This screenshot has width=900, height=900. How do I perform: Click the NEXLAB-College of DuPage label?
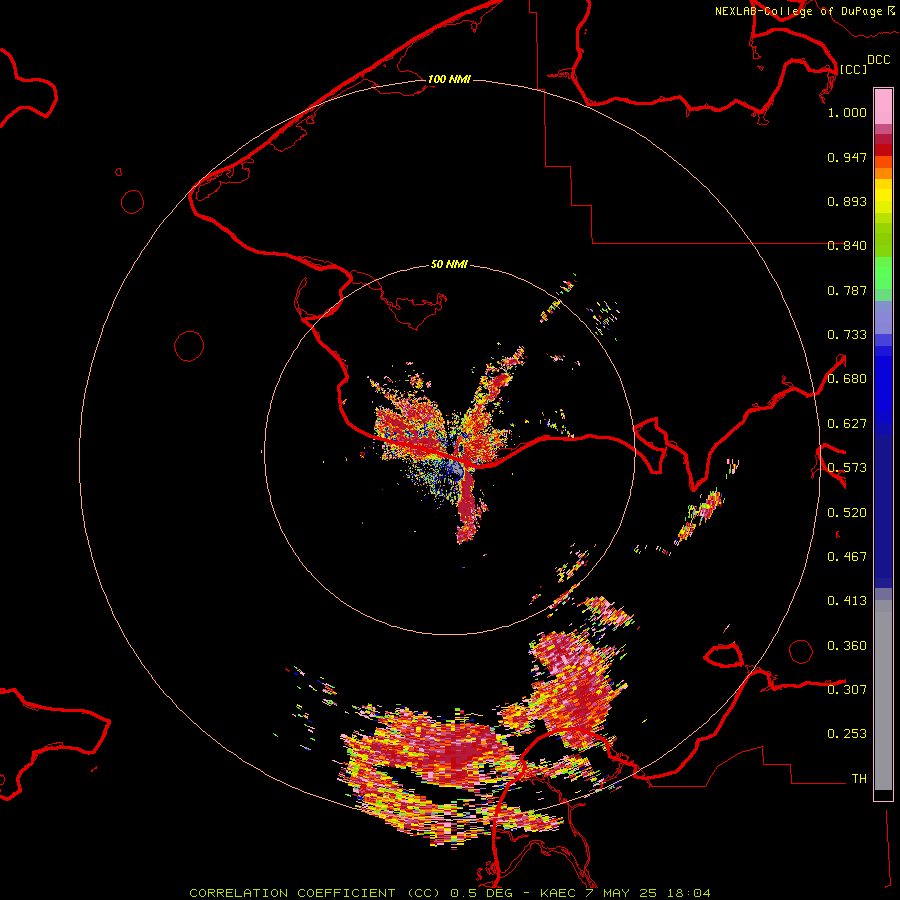tap(799, 11)
